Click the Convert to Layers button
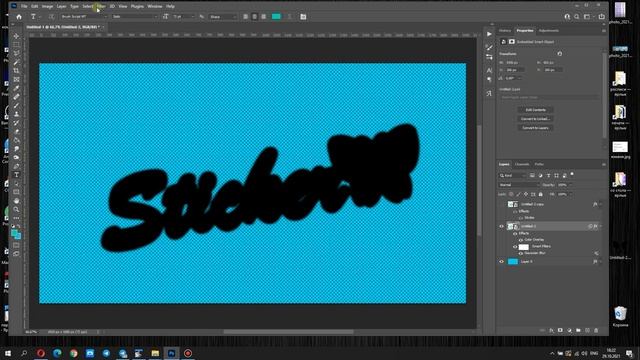 click(536, 128)
